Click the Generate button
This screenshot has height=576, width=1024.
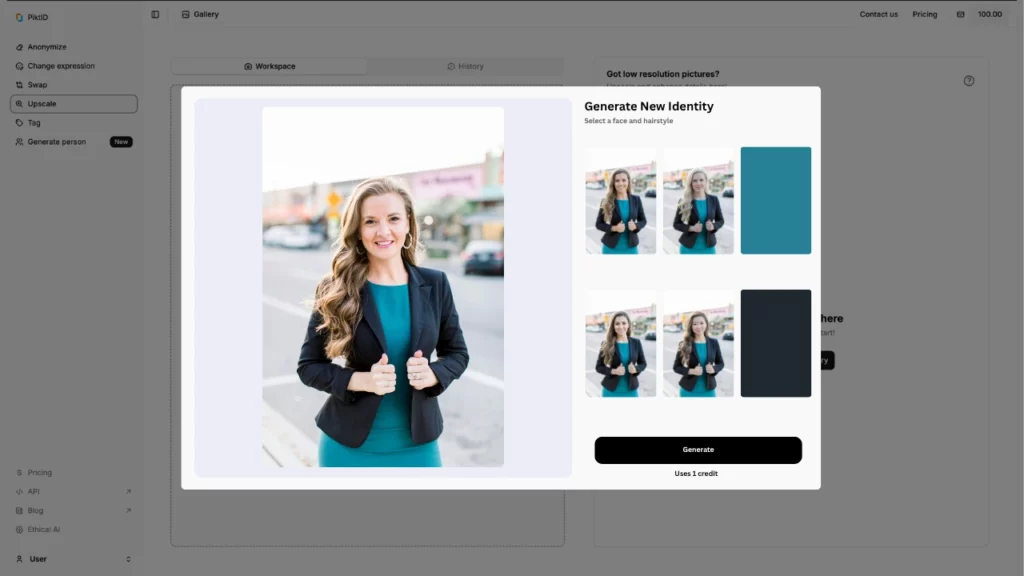697,450
